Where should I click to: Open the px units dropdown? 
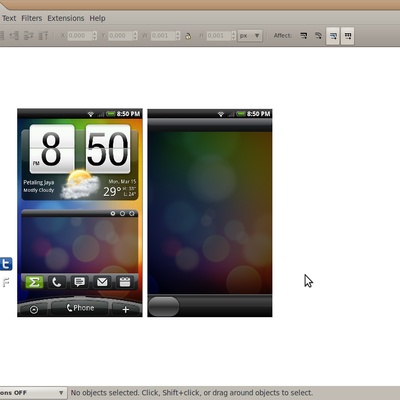click(250, 36)
